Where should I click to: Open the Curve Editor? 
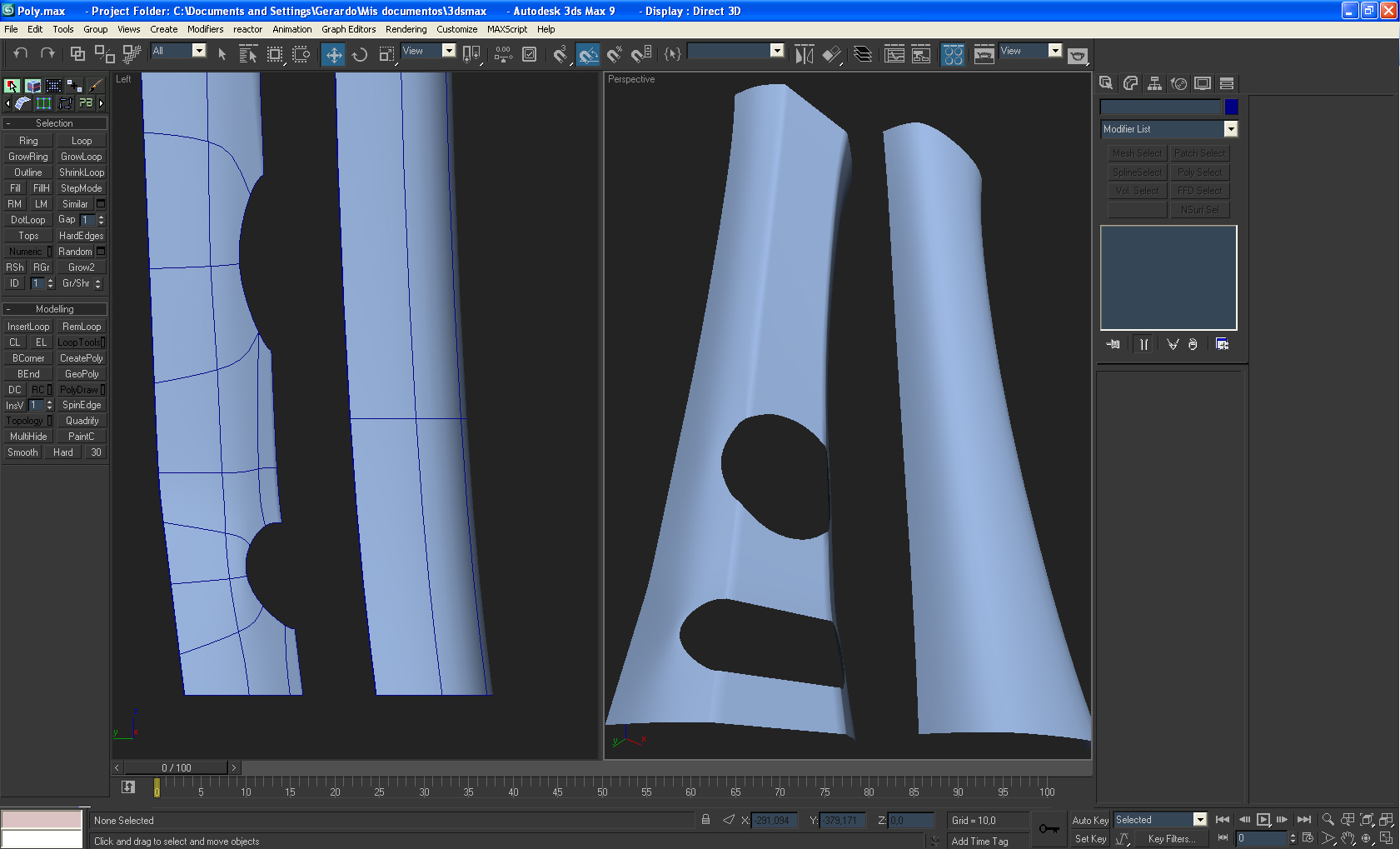pos(894,54)
